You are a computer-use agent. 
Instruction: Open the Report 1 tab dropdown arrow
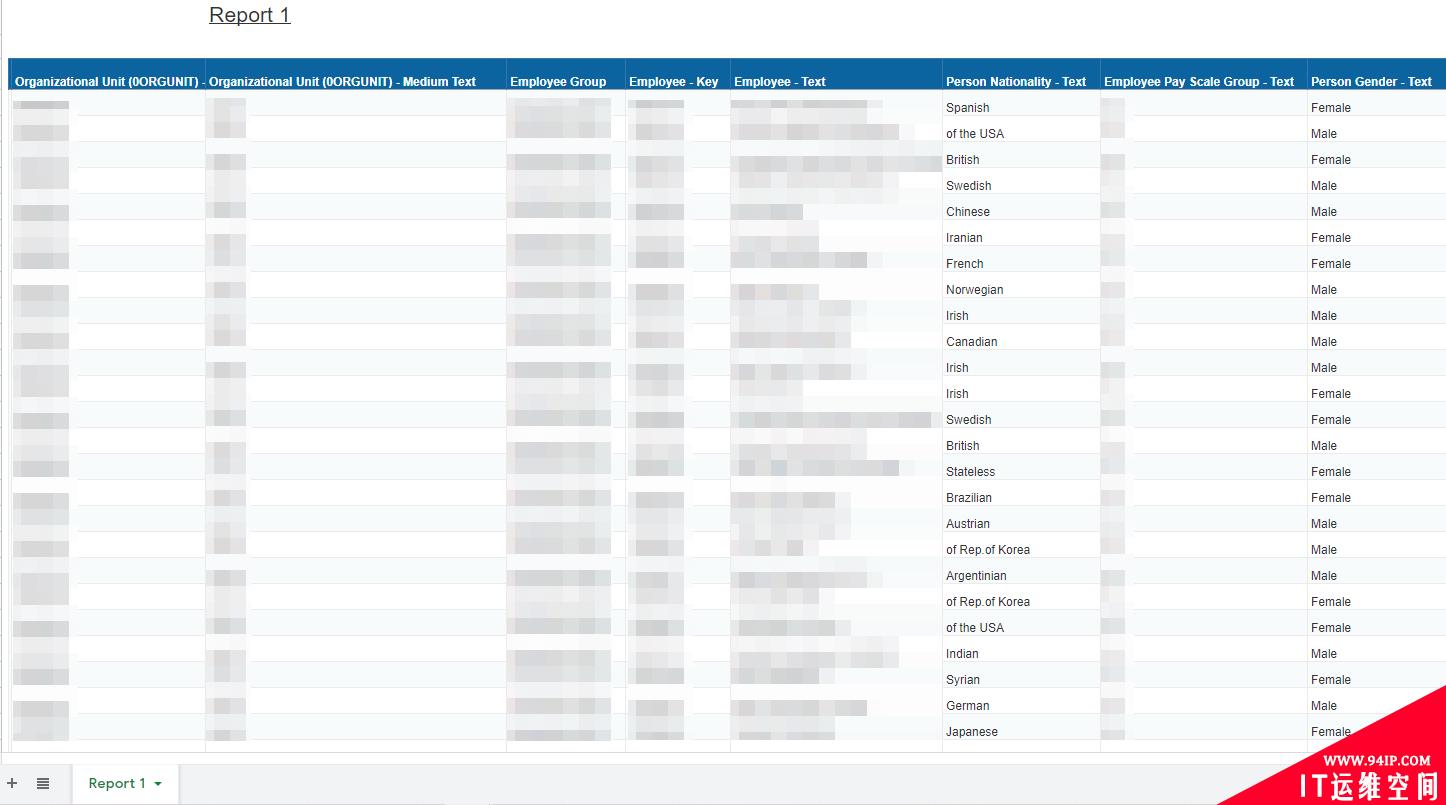tap(158, 784)
